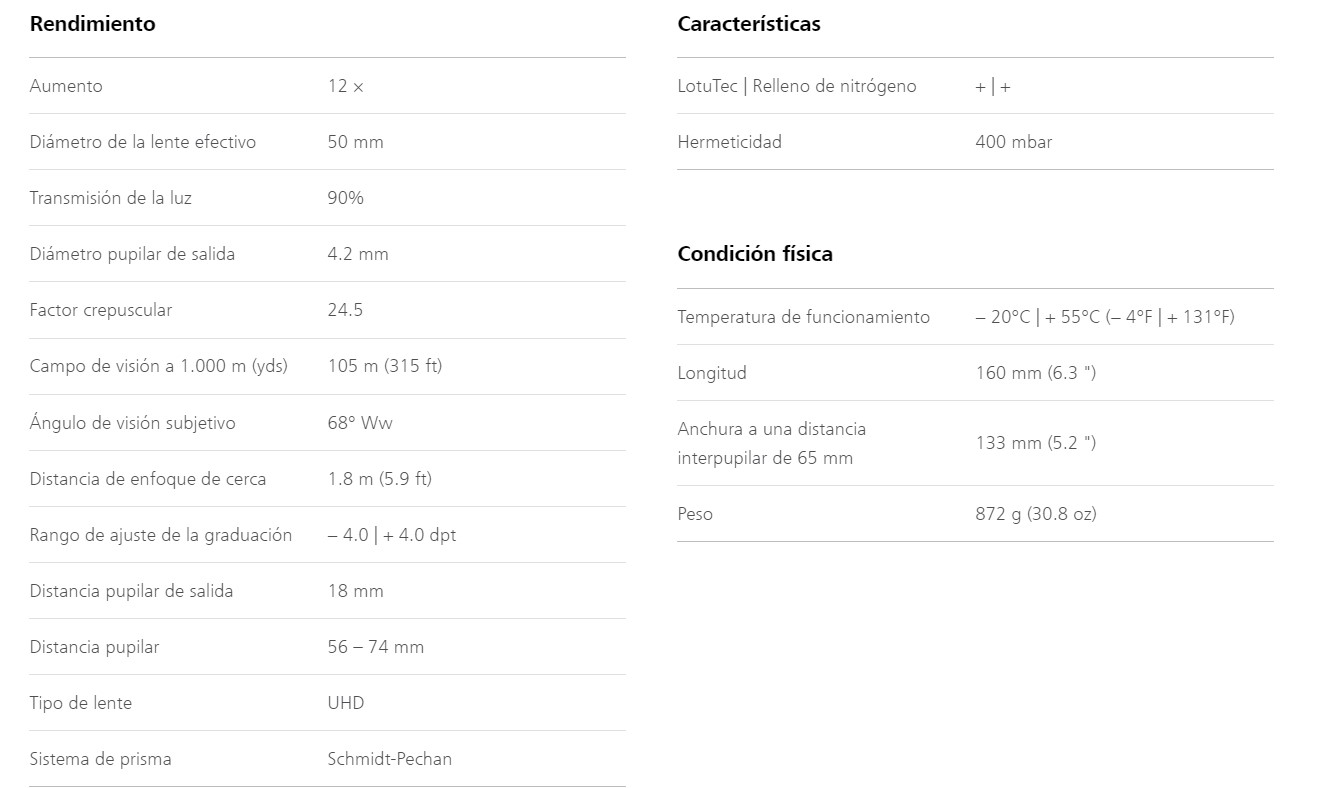1317x788 pixels.
Task: Click the Características section heading
Action: click(749, 24)
